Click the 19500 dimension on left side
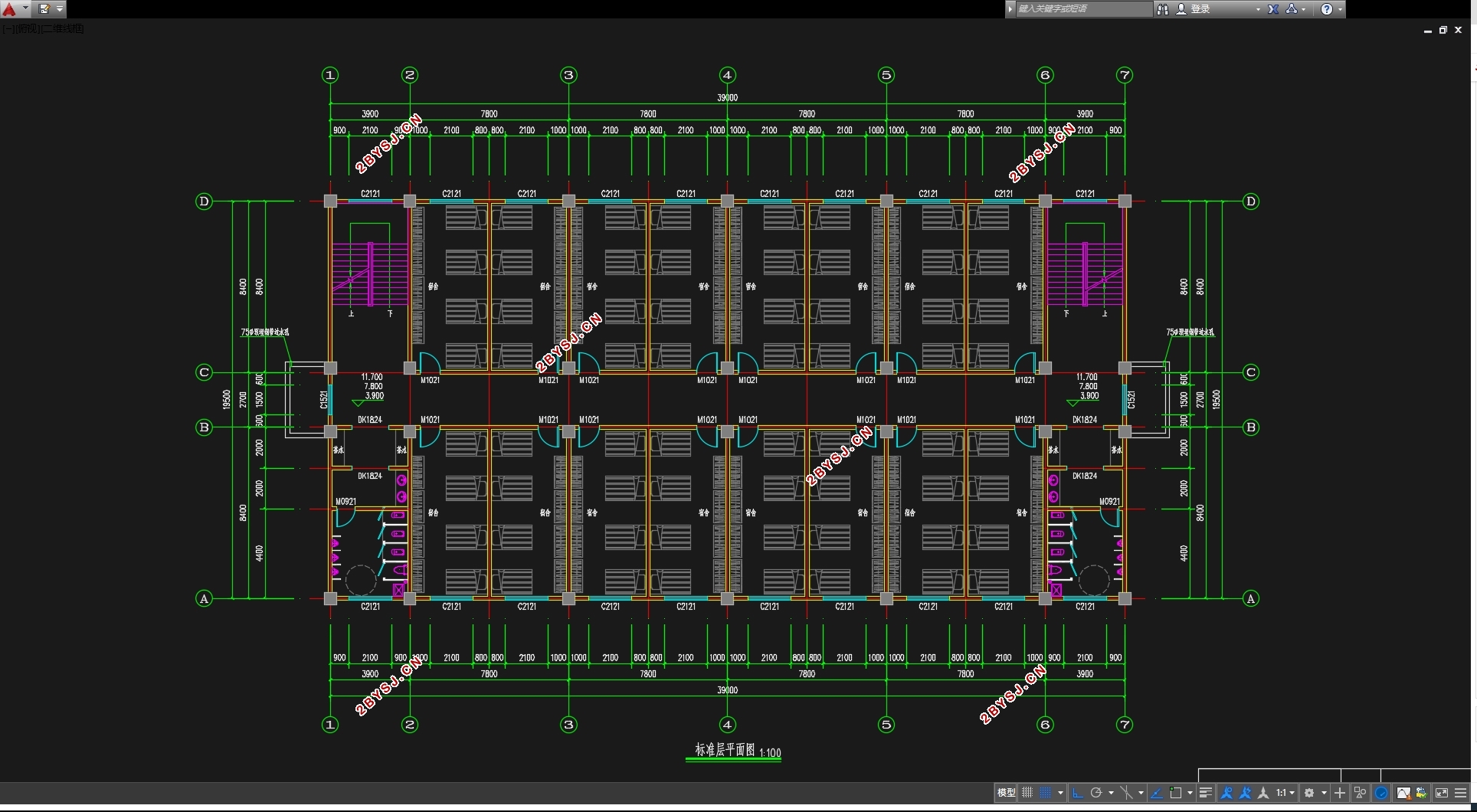The image size is (1477, 812). coord(227,399)
